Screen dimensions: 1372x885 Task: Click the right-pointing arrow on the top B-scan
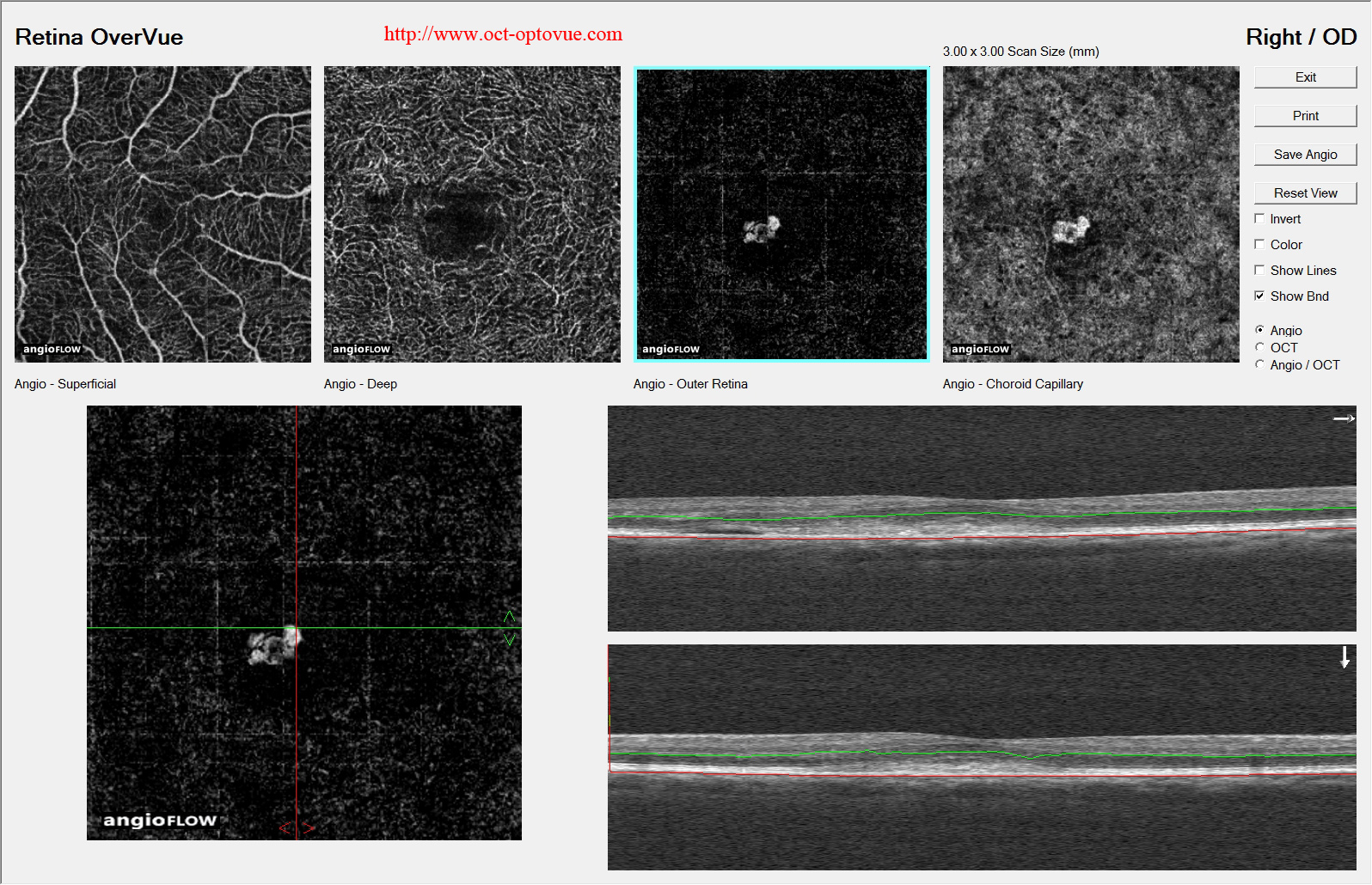click(1344, 418)
